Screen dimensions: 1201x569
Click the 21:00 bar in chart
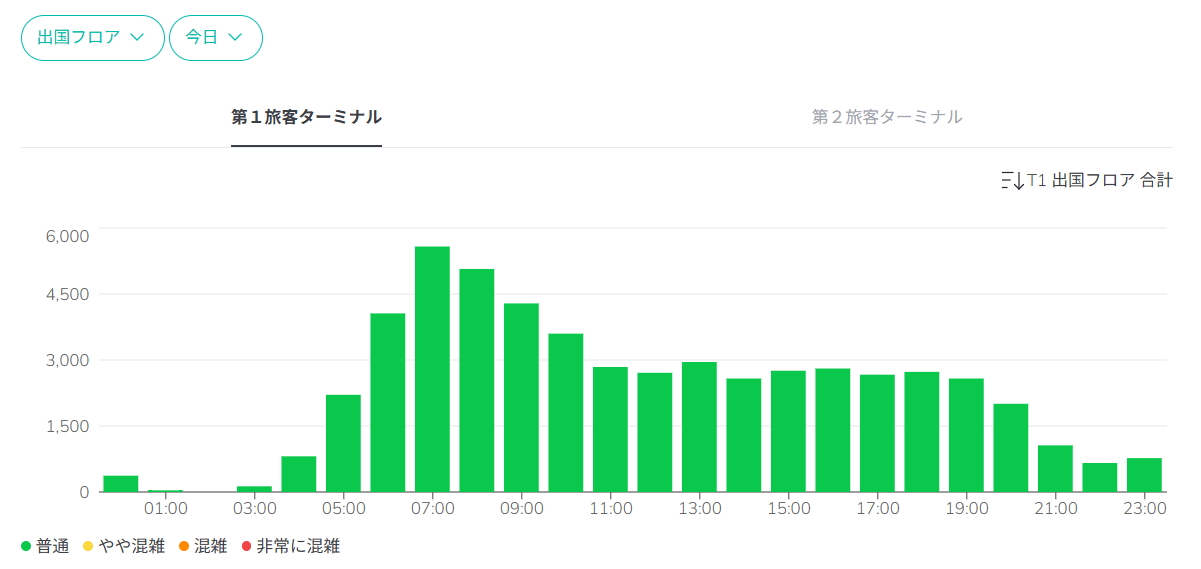(x=1055, y=468)
